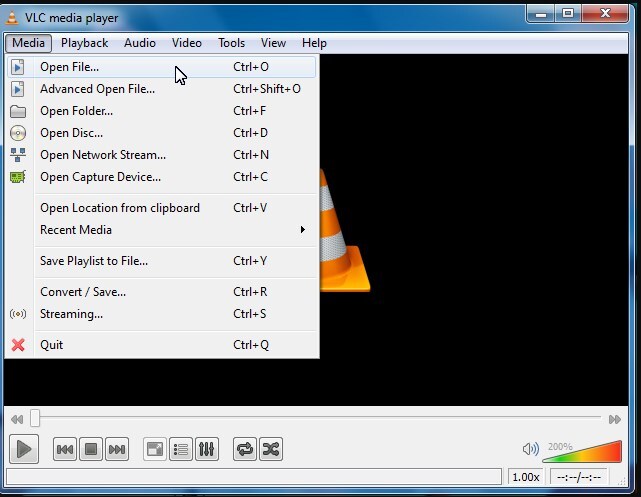Select Streaming... menu entry
The image size is (641, 497).
(162, 314)
